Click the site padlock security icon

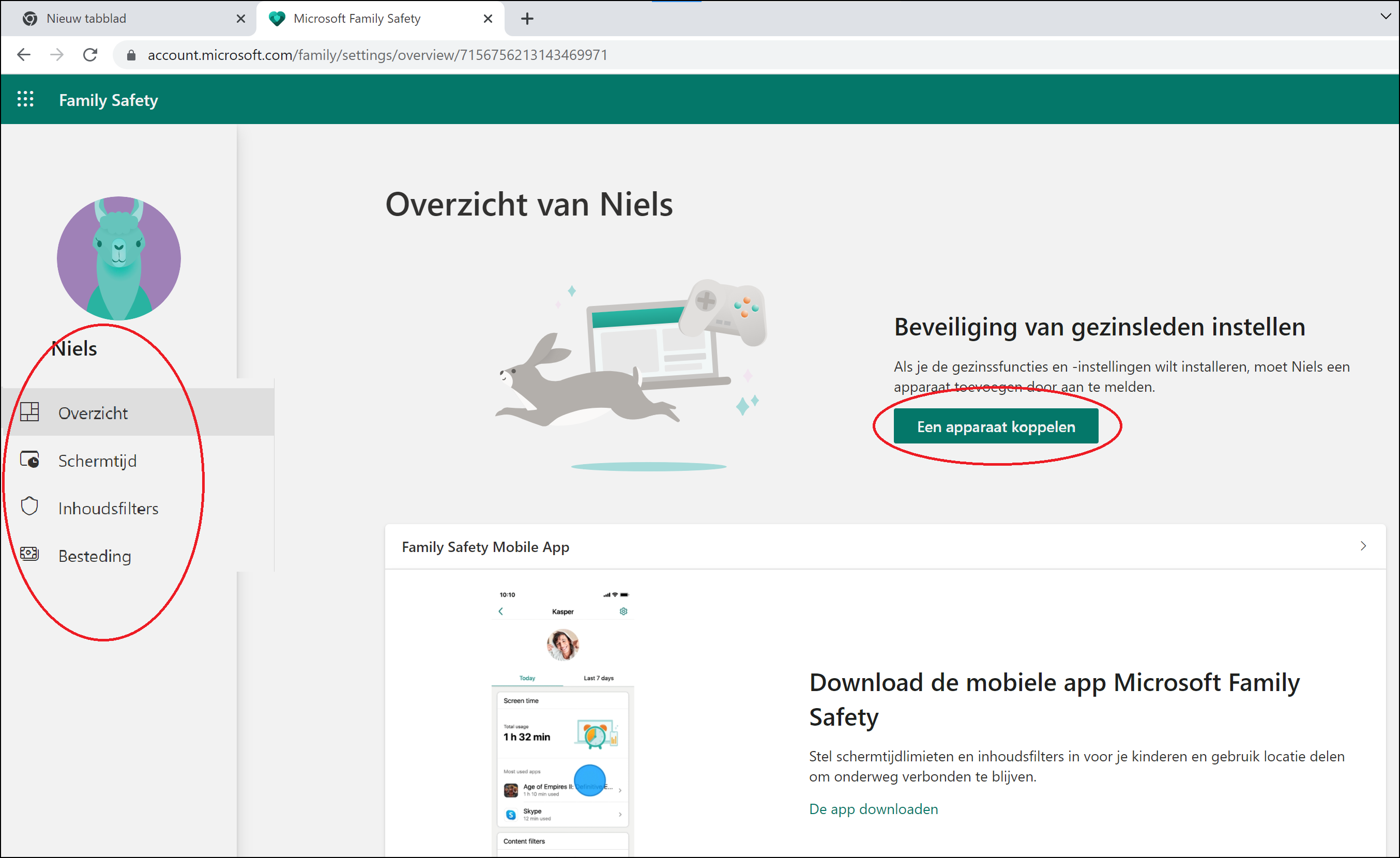point(131,55)
